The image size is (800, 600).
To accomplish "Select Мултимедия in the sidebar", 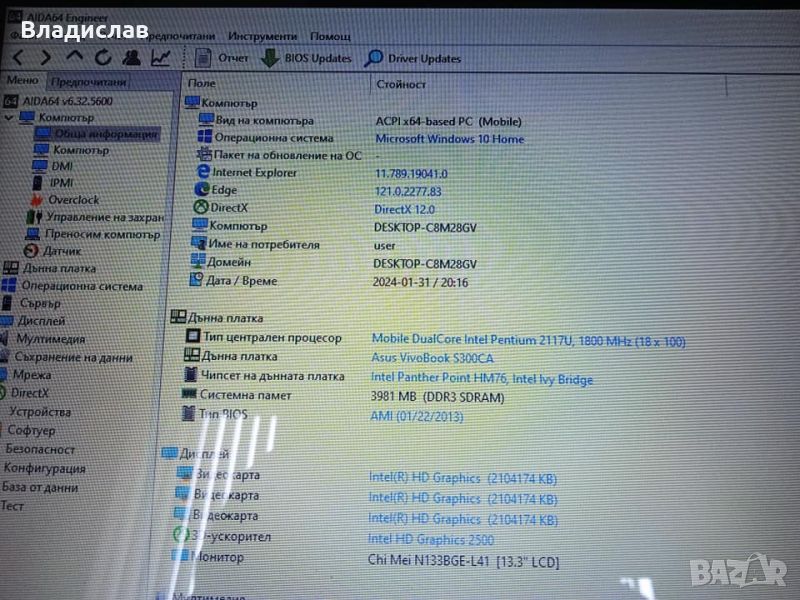I will point(43,339).
